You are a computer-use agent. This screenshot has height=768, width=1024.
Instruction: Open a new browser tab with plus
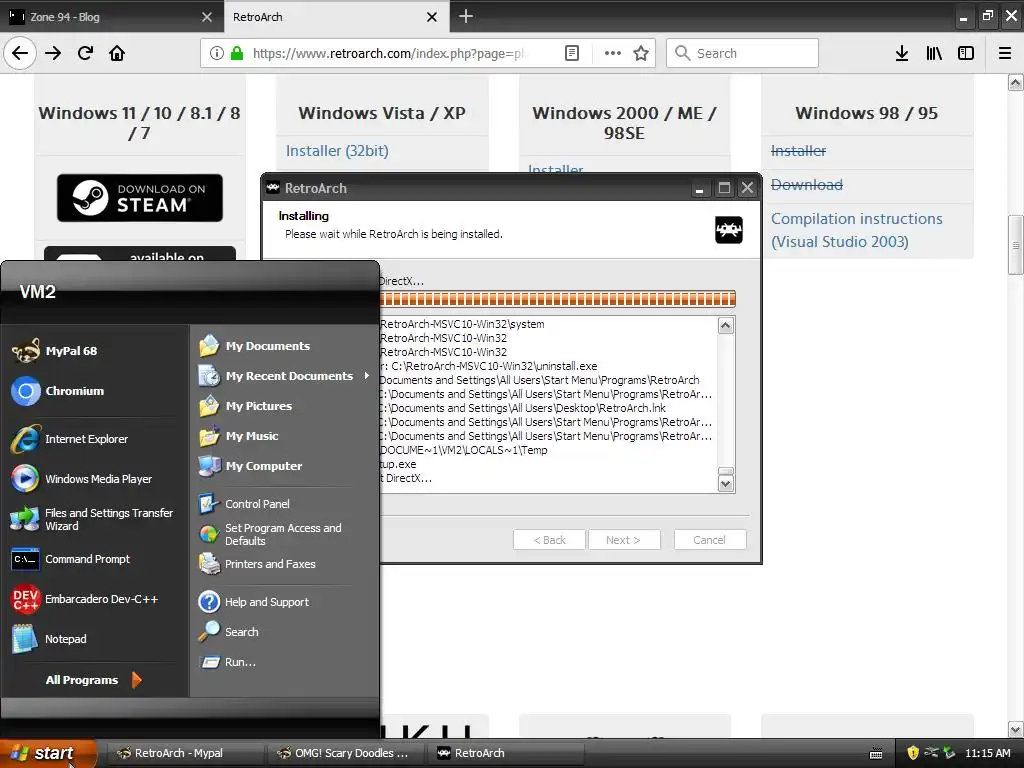466,16
